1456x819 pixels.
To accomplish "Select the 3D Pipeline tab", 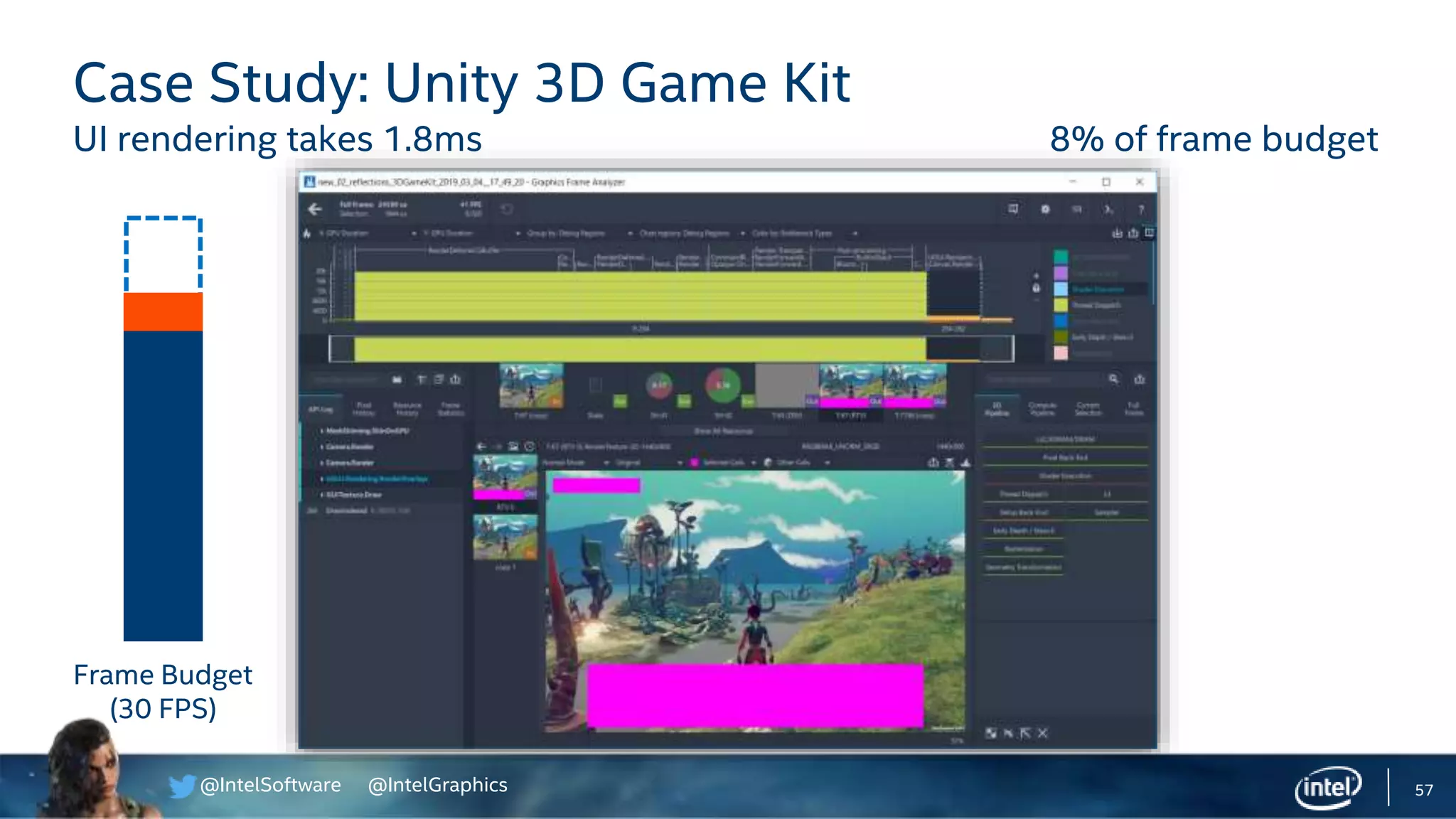I will [x=997, y=409].
